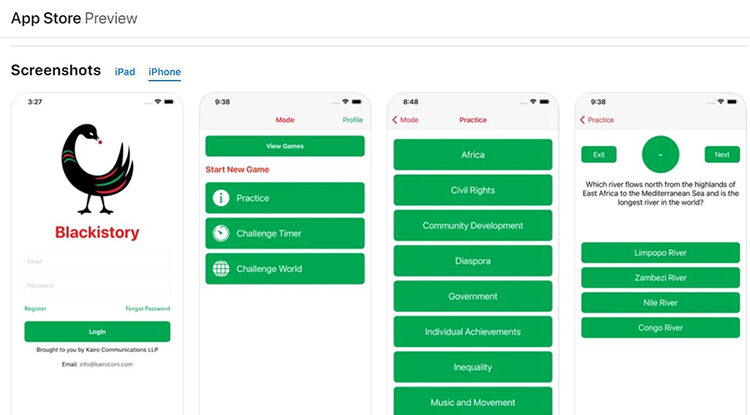750x415 pixels.
Task: Select the iPhone screenshots tab
Action: [x=165, y=72]
